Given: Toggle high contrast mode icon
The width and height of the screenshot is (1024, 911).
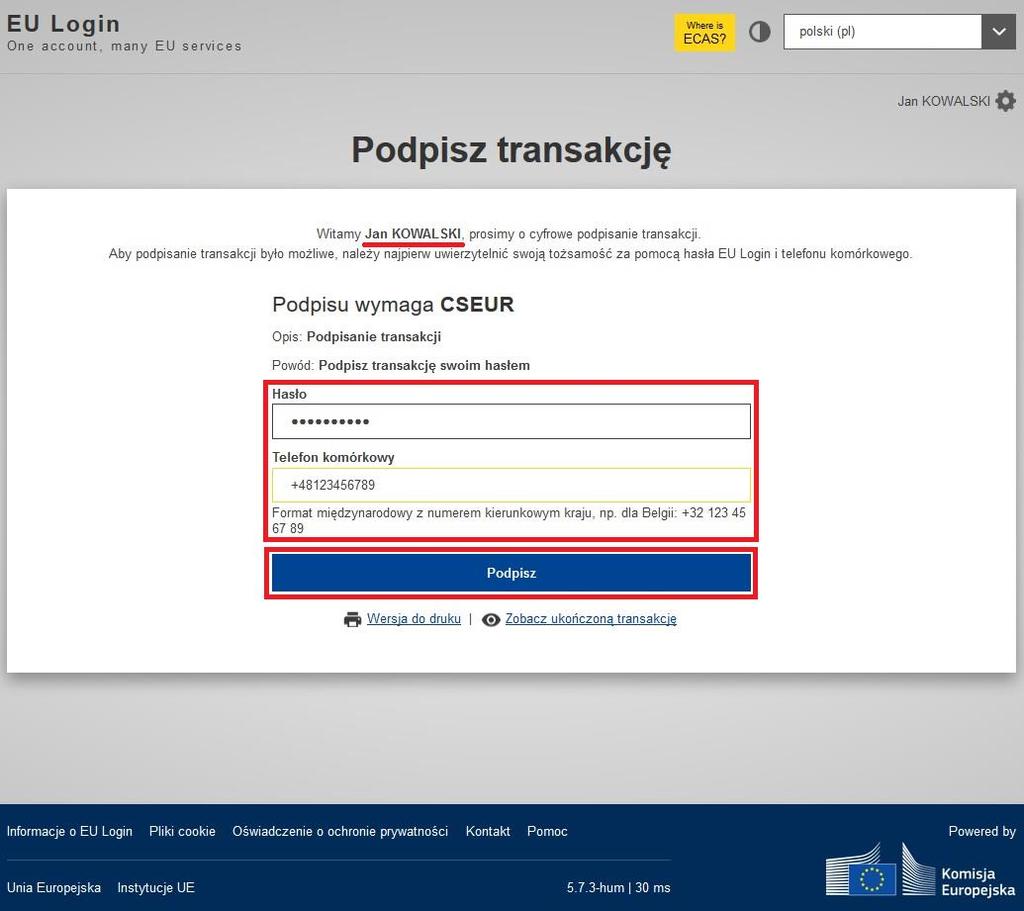Looking at the screenshot, I should click(759, 32).
